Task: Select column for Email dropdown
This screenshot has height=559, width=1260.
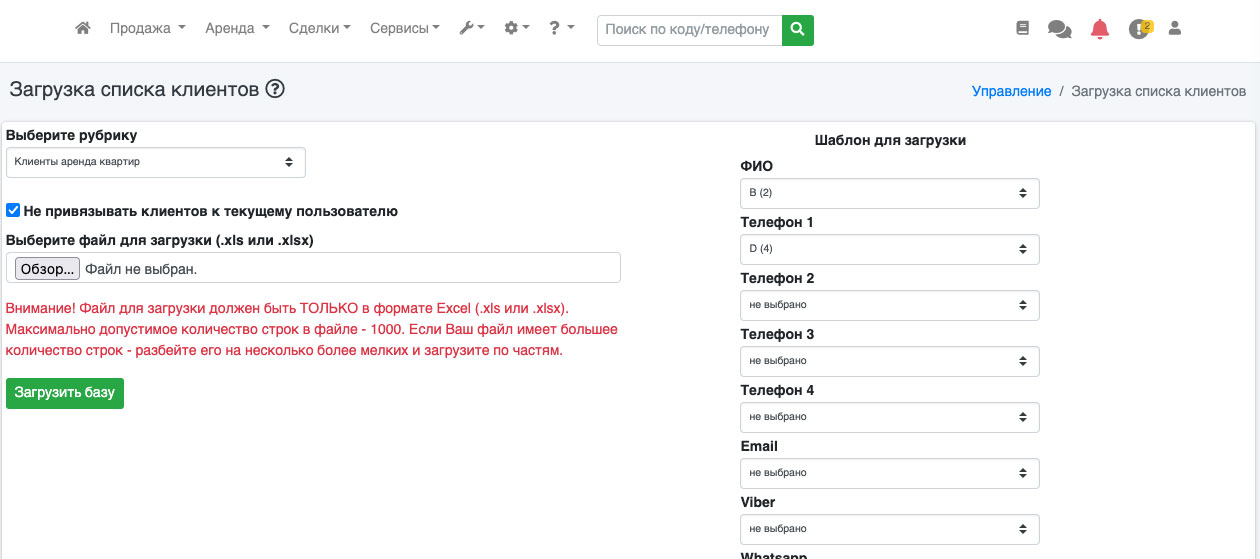Action: coord(889,473)
